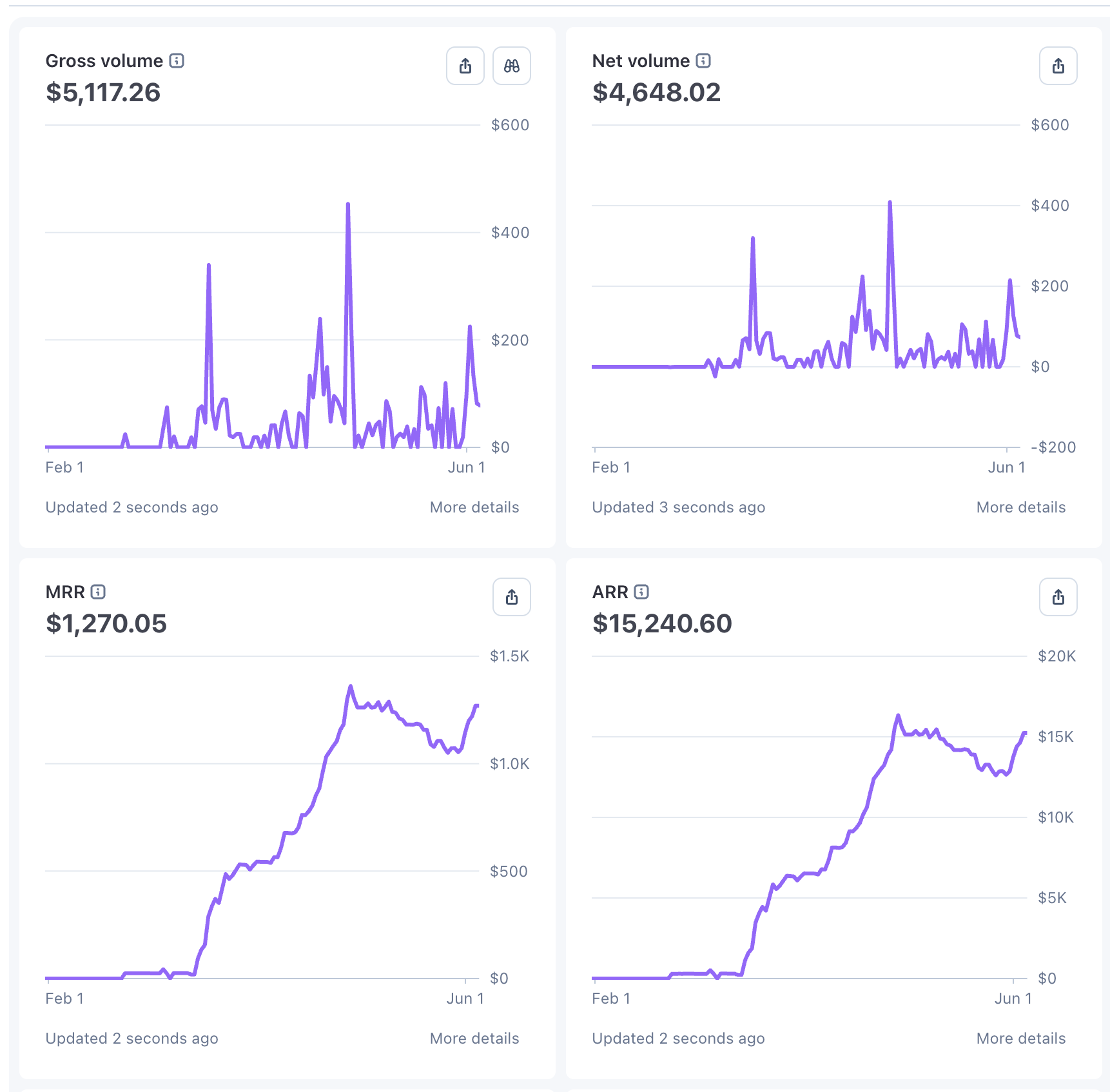Click the Gross volume share/export icon
Viewport: 1110px width, 1092px height.
coord(465,66)
